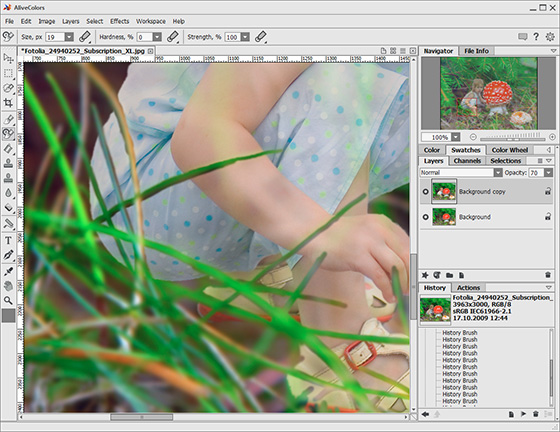Click the play icon in History panel
Viewport: 560px width, 432px height.
(x=523, y=414)
